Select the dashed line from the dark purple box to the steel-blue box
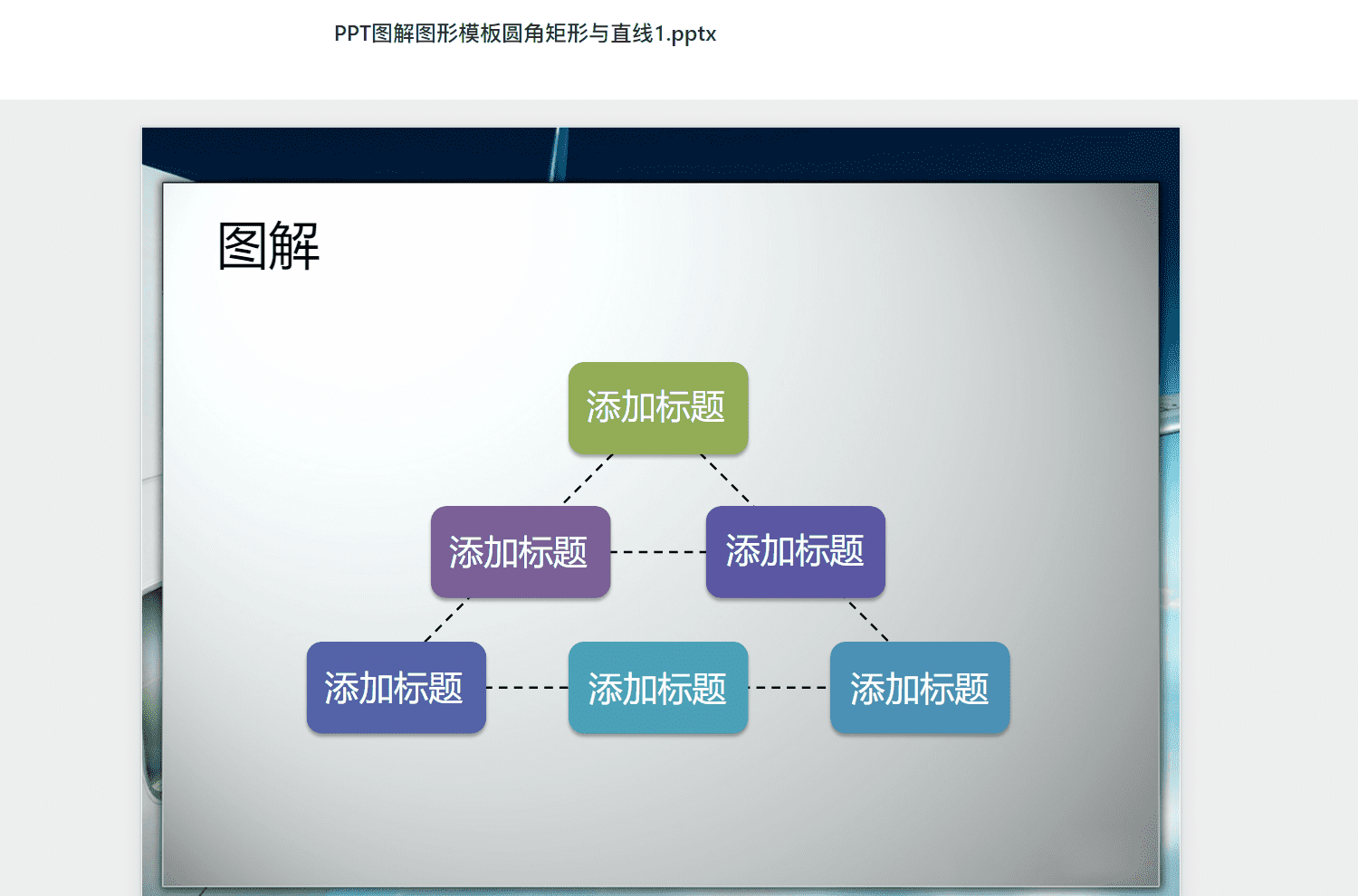 [868, 620]
